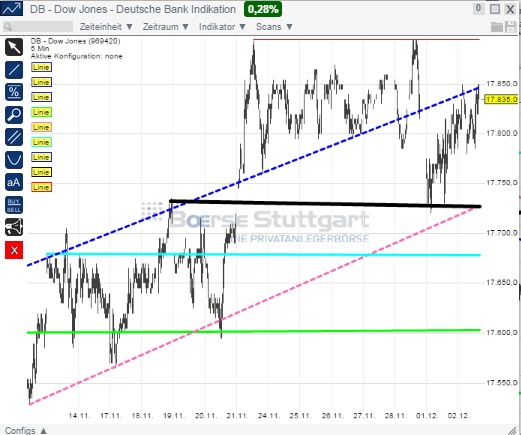
Task: Open the Zeitraum dropdown
Action: [166, 27]
